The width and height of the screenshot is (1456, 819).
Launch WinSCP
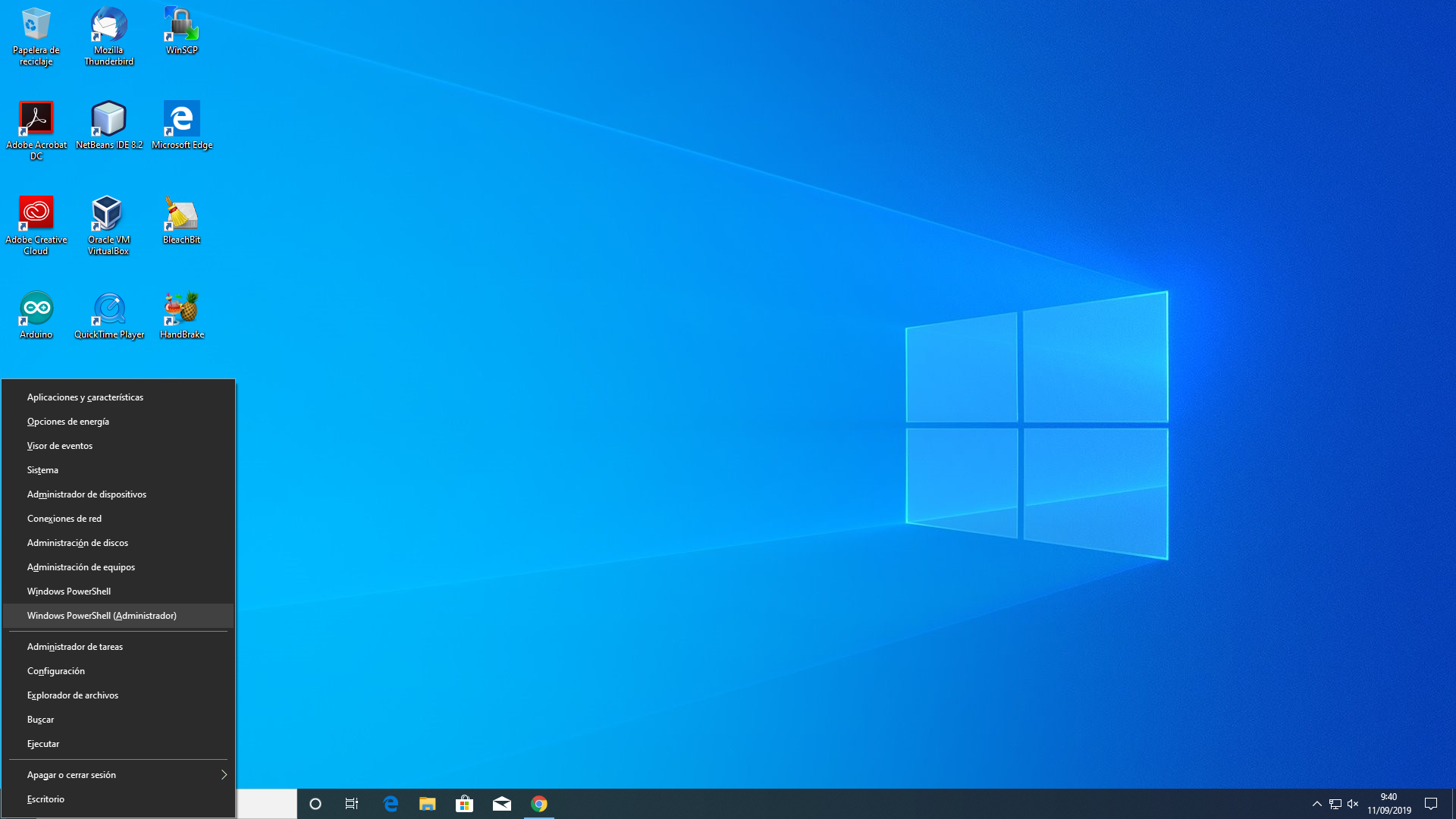(x=181, y=23)
